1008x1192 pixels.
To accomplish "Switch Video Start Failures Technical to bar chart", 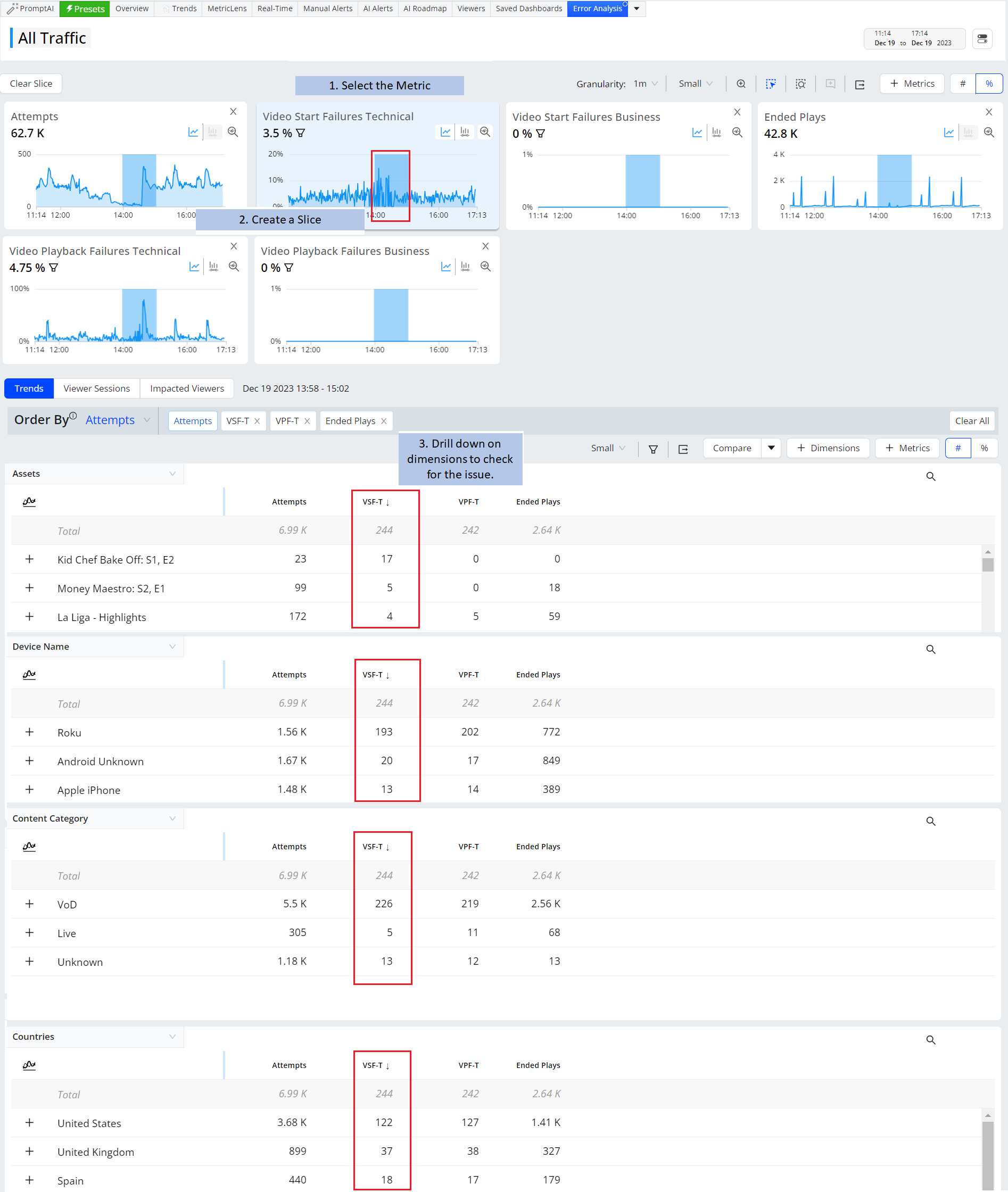I will click(x=465, y=132).
